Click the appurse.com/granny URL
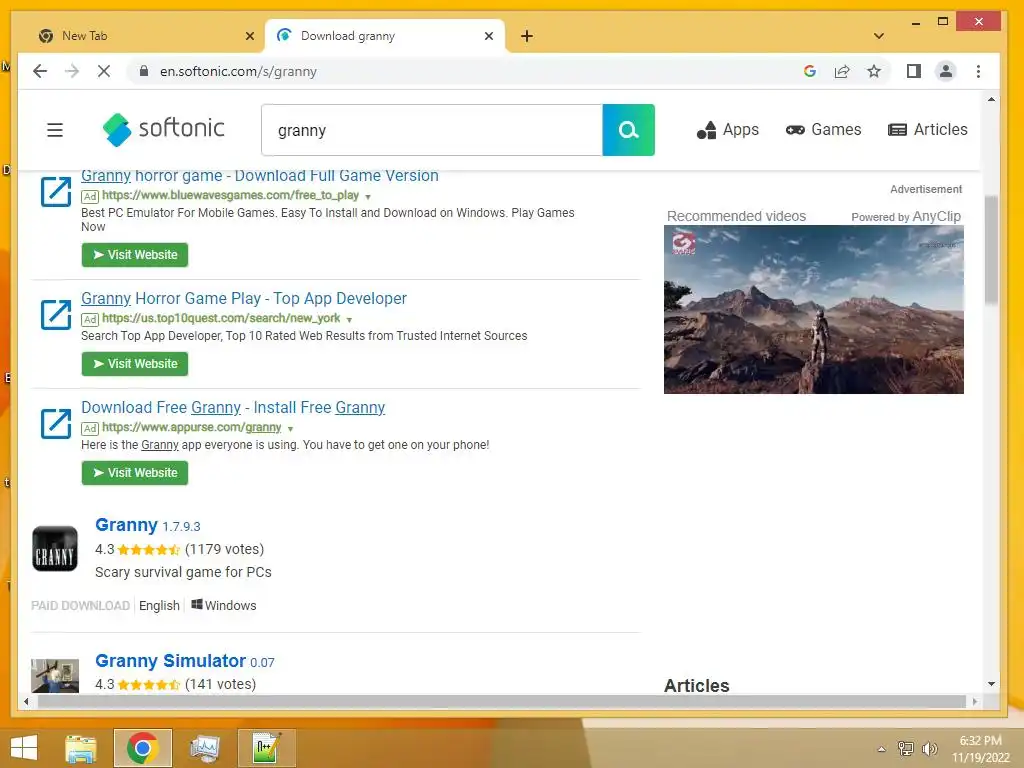Image resolution: width=1024 pixels, height=768 pixels. click(x=191, y=427)
